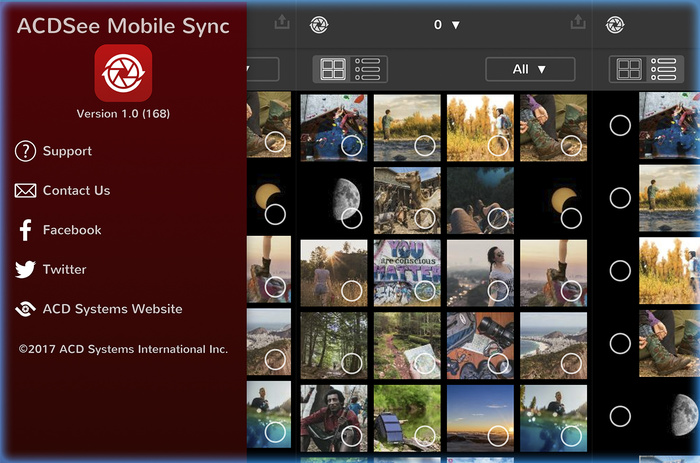The image size is (700, 463).
Task: Open the Facebook link in sidebar
Action: point(60,230)
